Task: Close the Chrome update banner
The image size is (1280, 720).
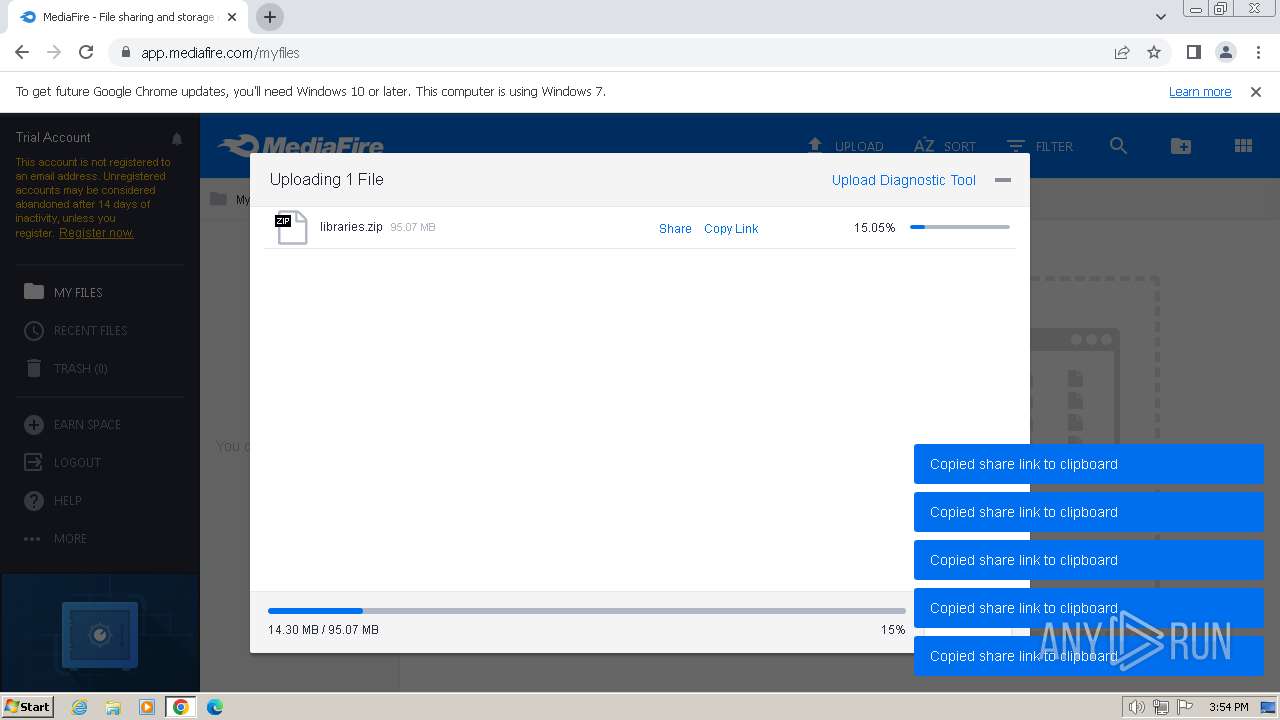Action: click(1256, 92)
